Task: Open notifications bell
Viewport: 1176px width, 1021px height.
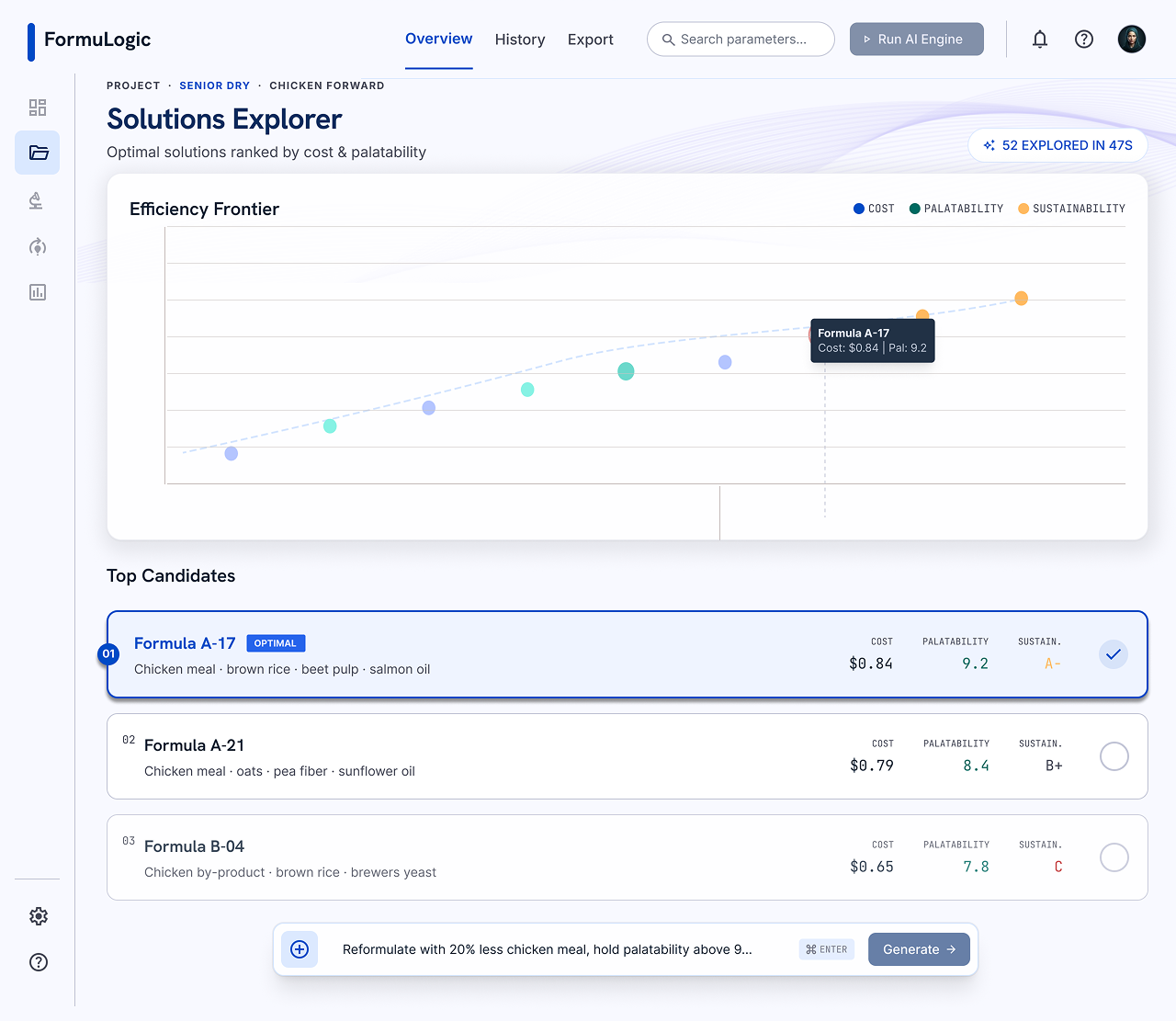Action: pyautogui.click(x=1040, y=40)
